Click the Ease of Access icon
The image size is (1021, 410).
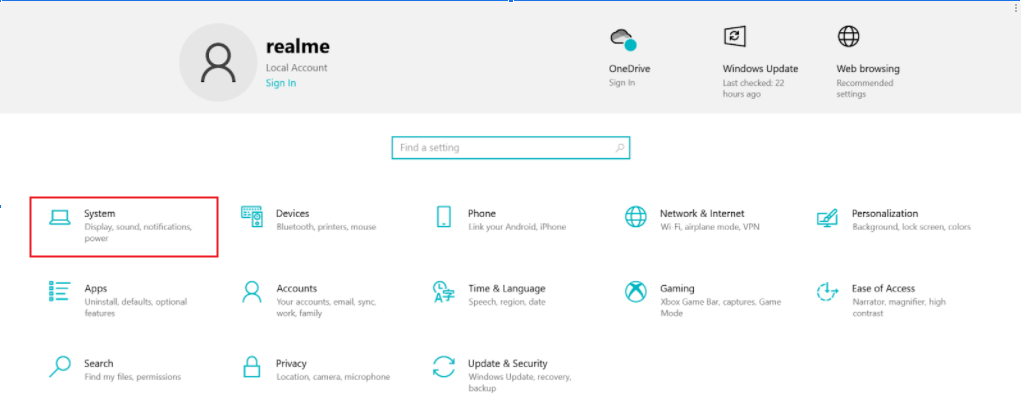(x=827, y=291)
